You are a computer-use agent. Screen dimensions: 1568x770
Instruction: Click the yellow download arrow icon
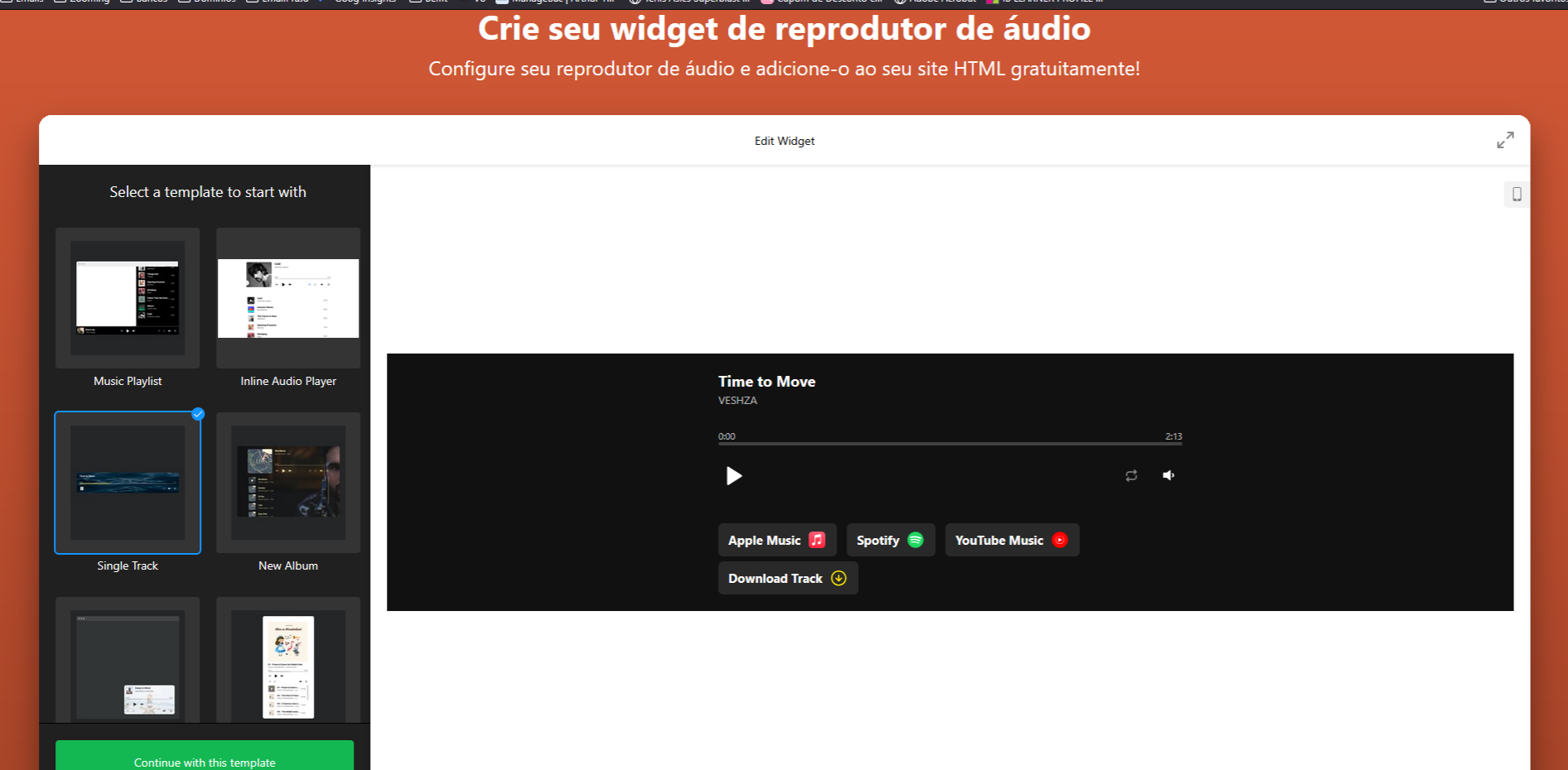(838, 578)
